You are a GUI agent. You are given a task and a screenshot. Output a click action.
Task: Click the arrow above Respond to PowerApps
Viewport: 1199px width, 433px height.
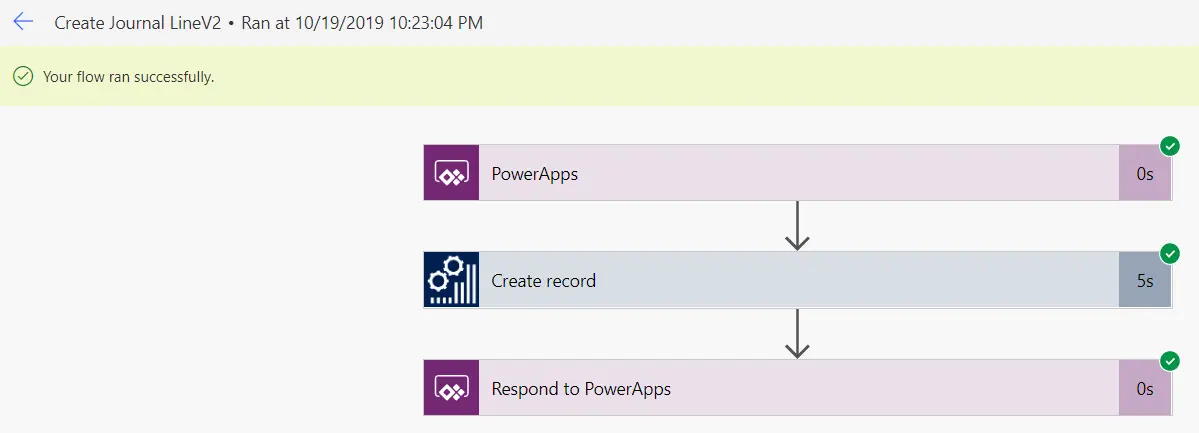tap(798, 334)
